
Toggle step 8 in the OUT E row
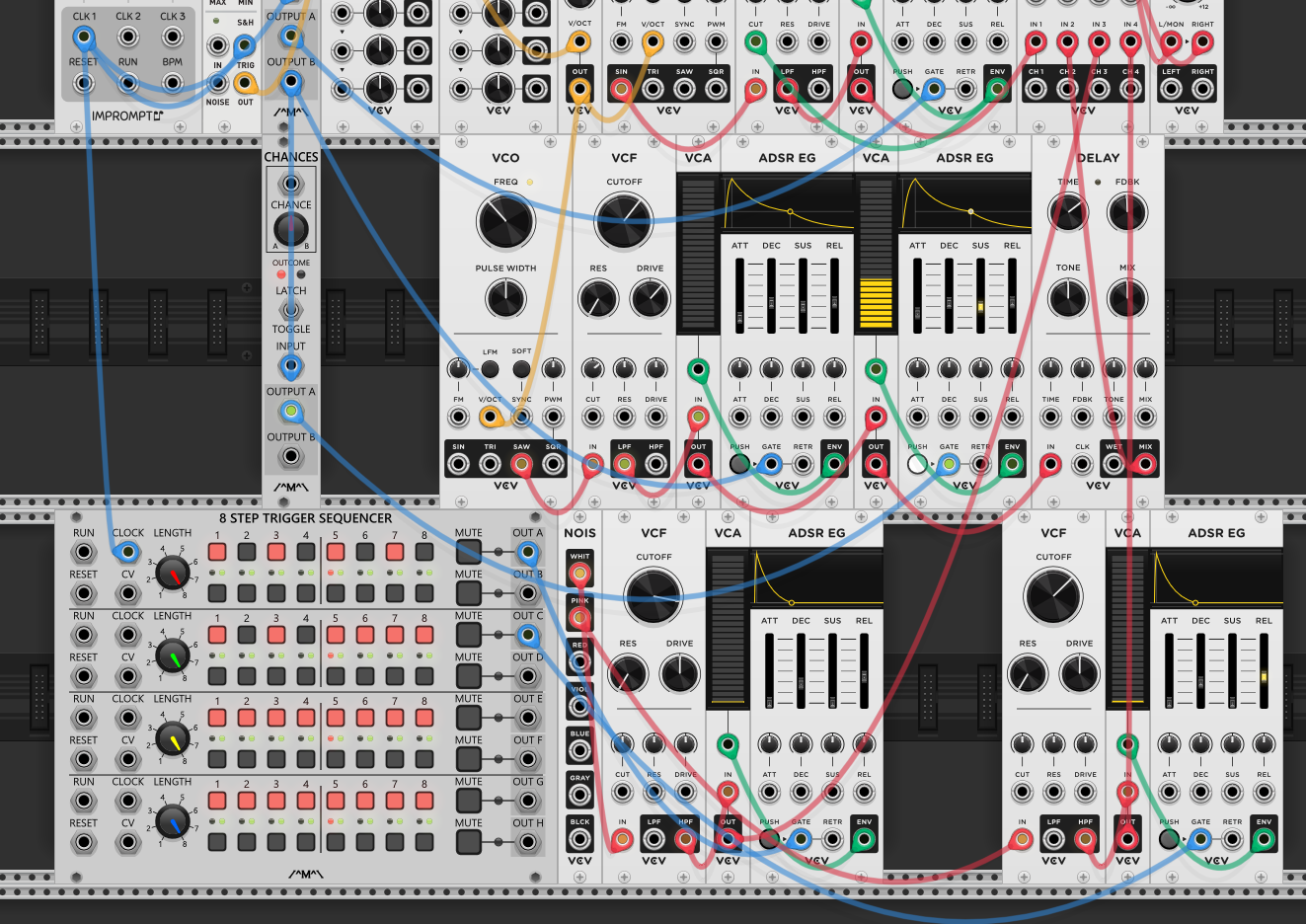tap(424, 718)
